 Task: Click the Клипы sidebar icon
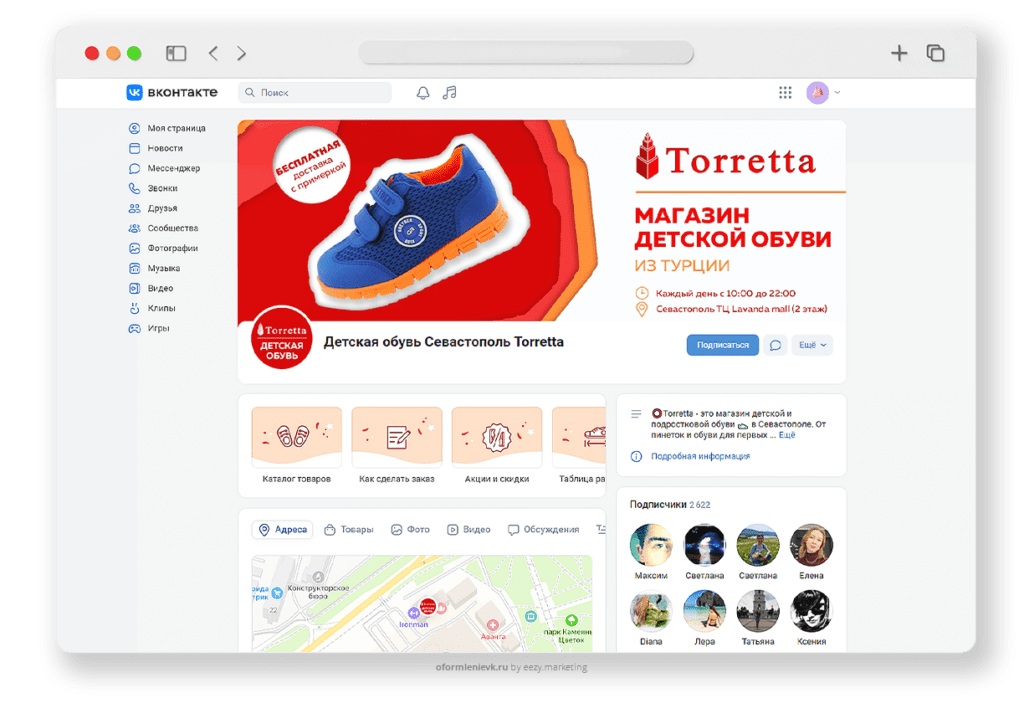(135, 308)
